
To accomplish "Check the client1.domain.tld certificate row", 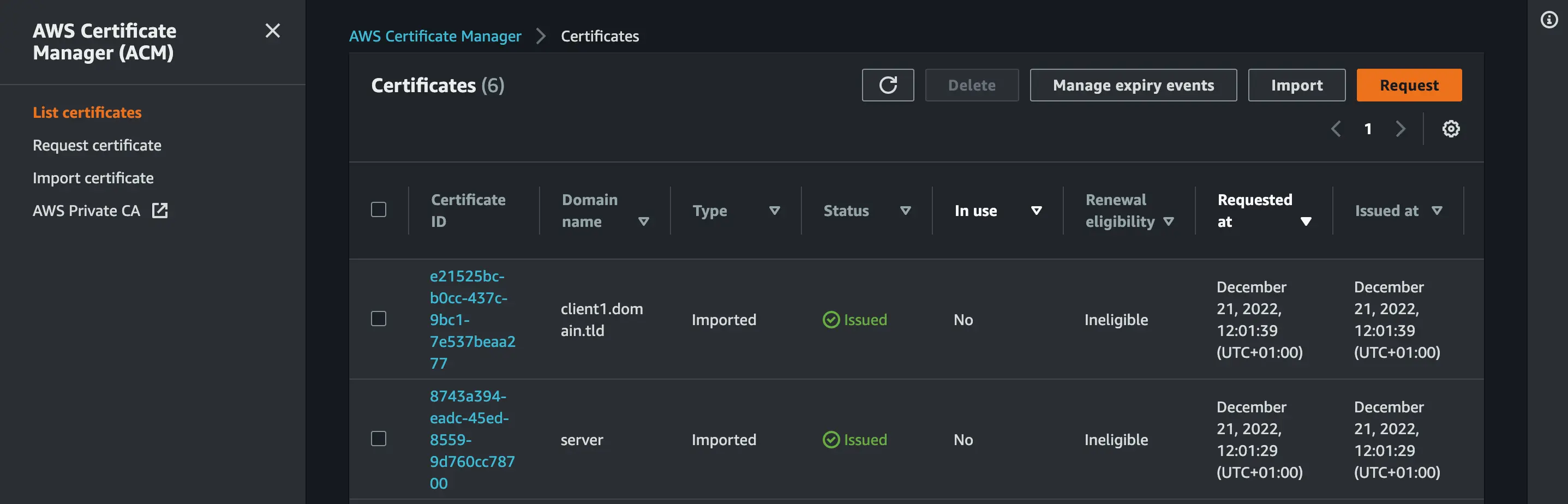I will click(379, 319).
